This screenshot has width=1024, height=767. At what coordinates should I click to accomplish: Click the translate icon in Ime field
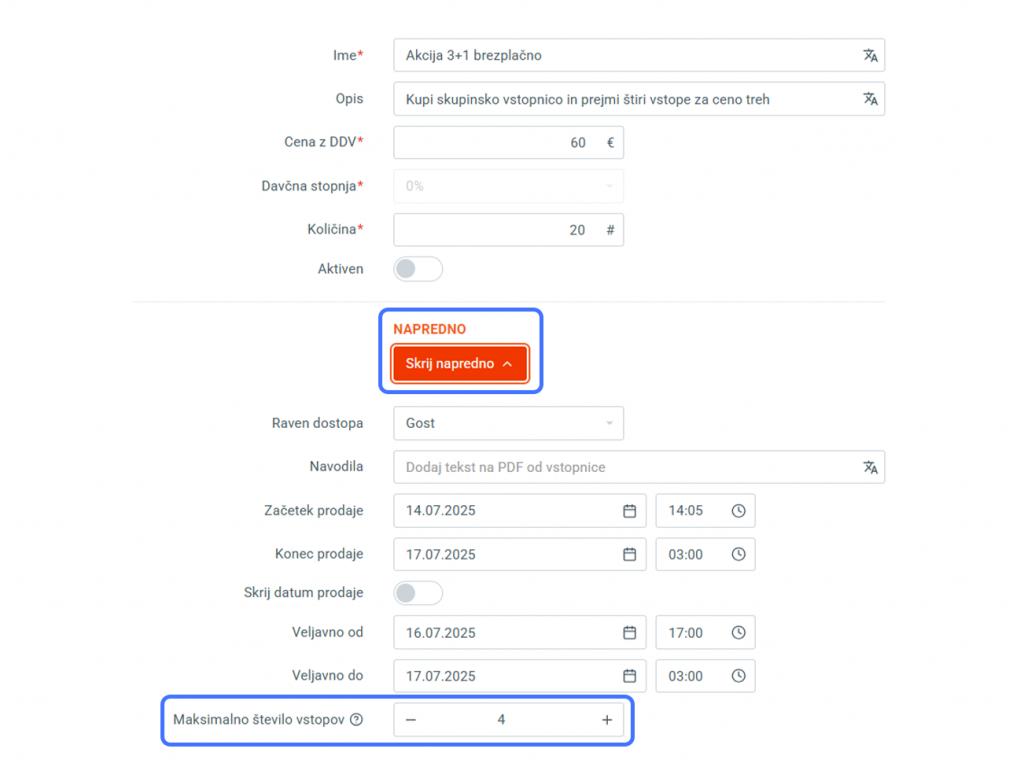pos(870,56)
